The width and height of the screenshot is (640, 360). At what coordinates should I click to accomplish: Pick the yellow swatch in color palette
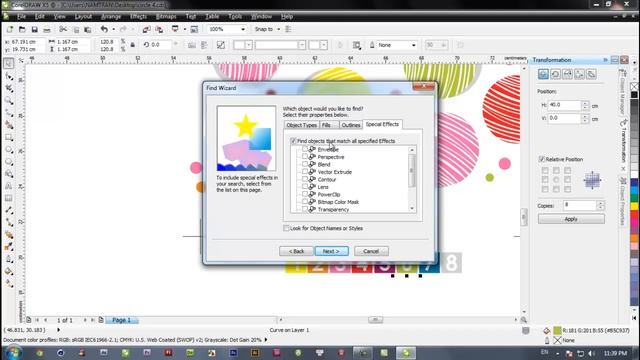point(634,206)
